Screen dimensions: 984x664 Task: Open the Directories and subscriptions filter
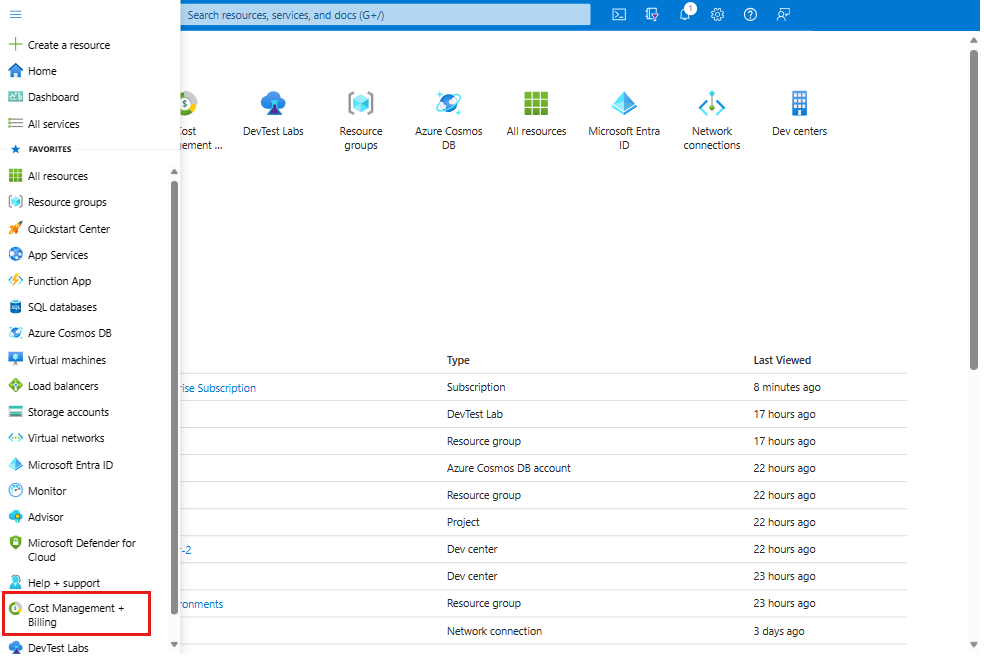[x=651, y=14]
